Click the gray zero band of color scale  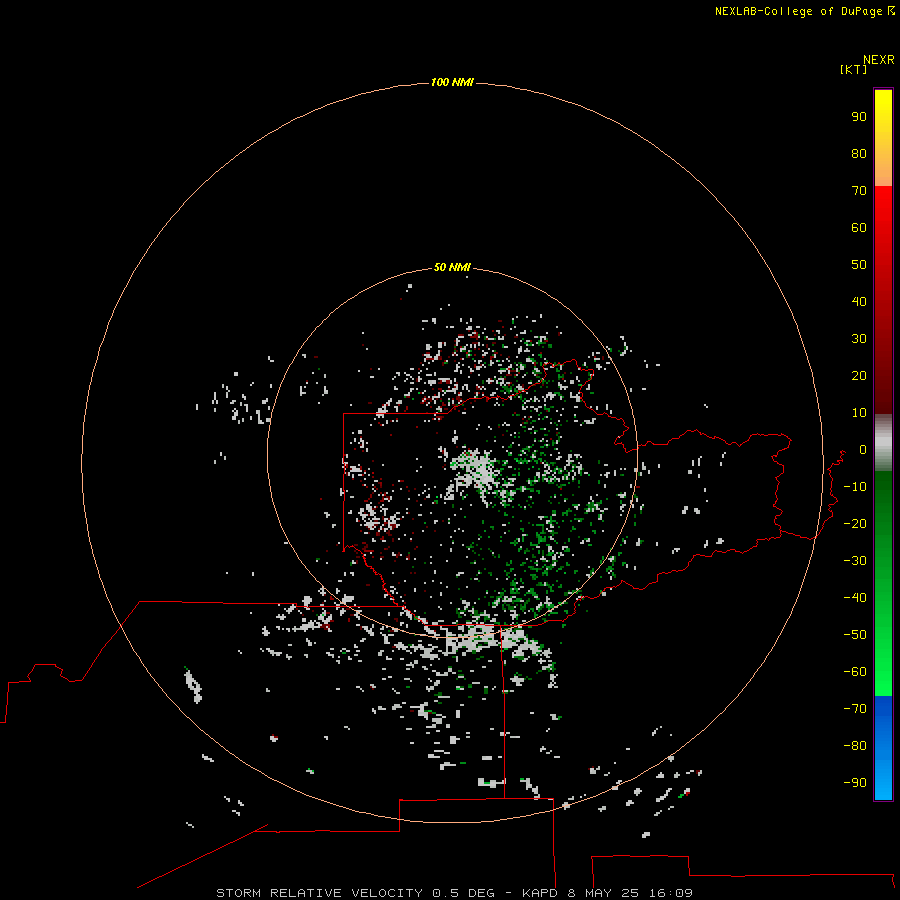[883, 443]
